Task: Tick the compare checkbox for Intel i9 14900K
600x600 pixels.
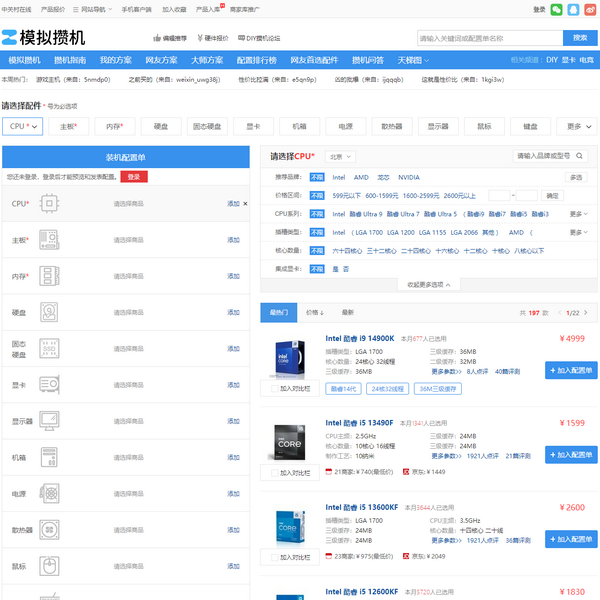Action: pos(274,388)
